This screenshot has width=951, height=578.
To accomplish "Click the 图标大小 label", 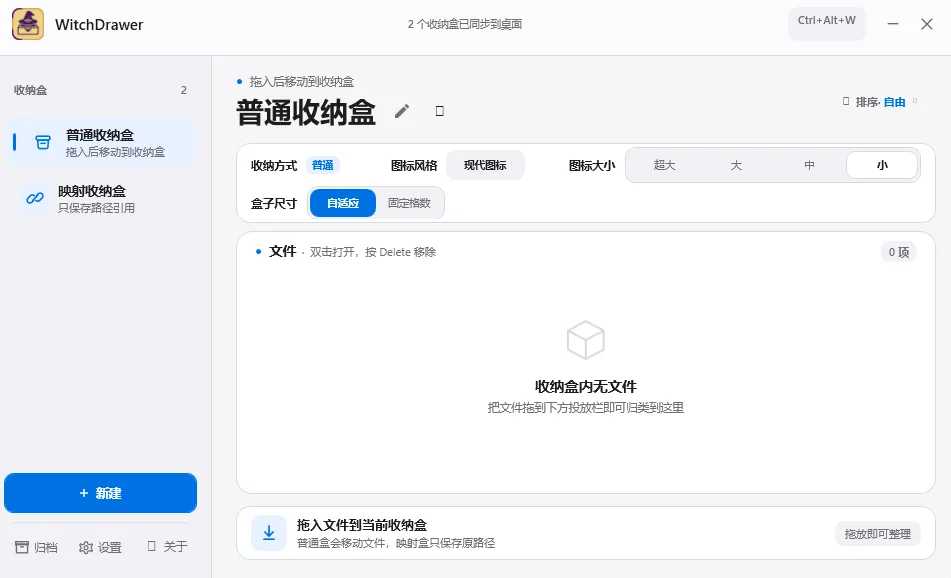I will [592, 166].
